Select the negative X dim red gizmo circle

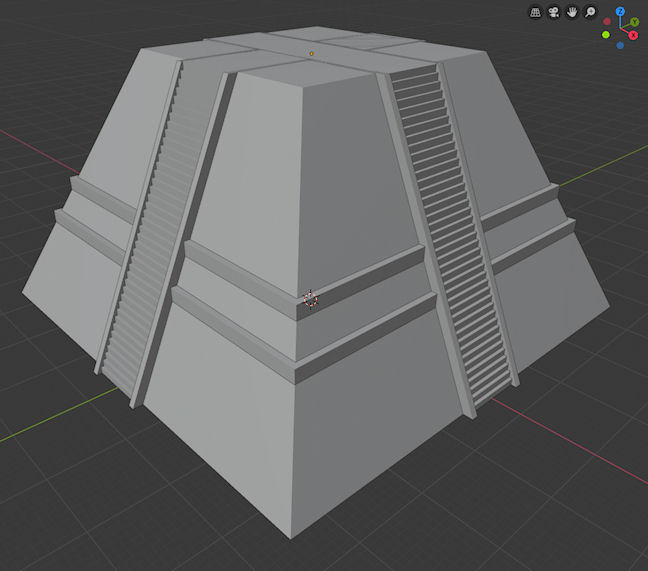(607, 21)
